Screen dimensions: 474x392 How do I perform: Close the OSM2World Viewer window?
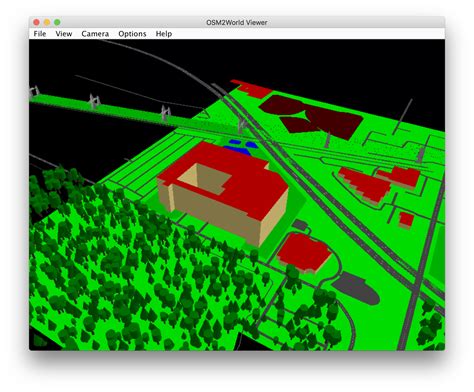37,22
